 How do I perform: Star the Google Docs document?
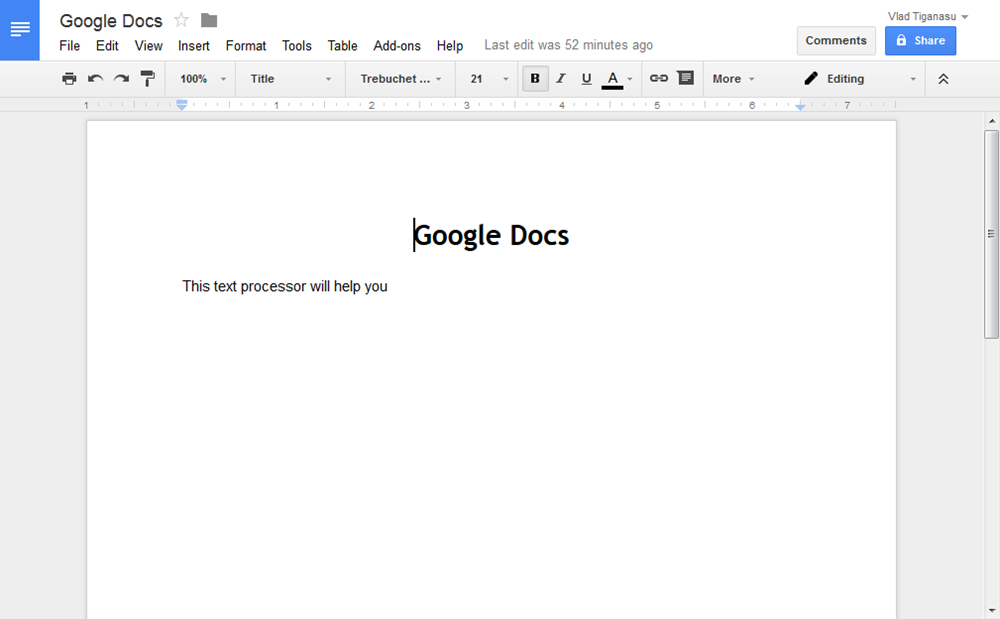181,20
